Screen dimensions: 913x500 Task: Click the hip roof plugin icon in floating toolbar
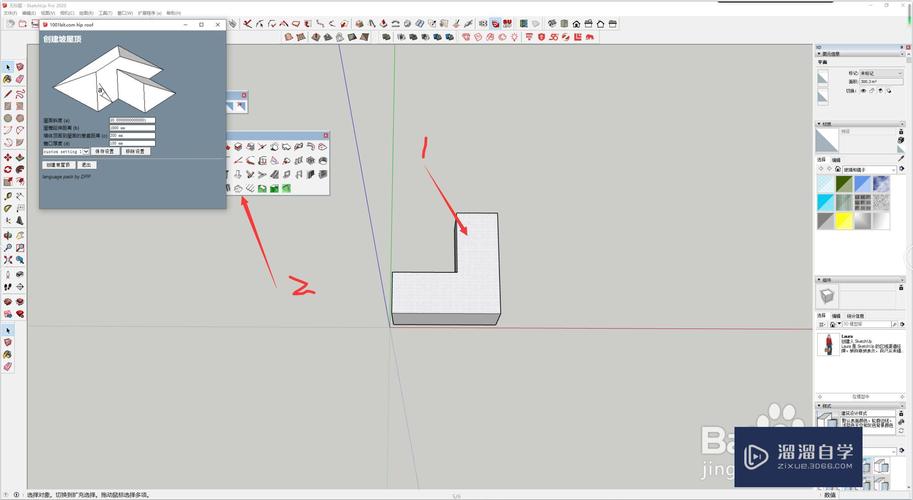(238, 188)
